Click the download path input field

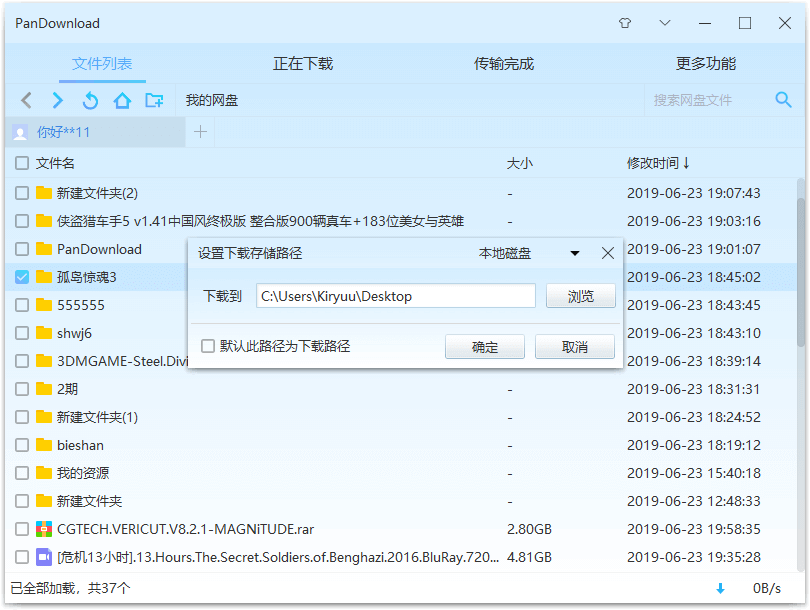[396, 296]
